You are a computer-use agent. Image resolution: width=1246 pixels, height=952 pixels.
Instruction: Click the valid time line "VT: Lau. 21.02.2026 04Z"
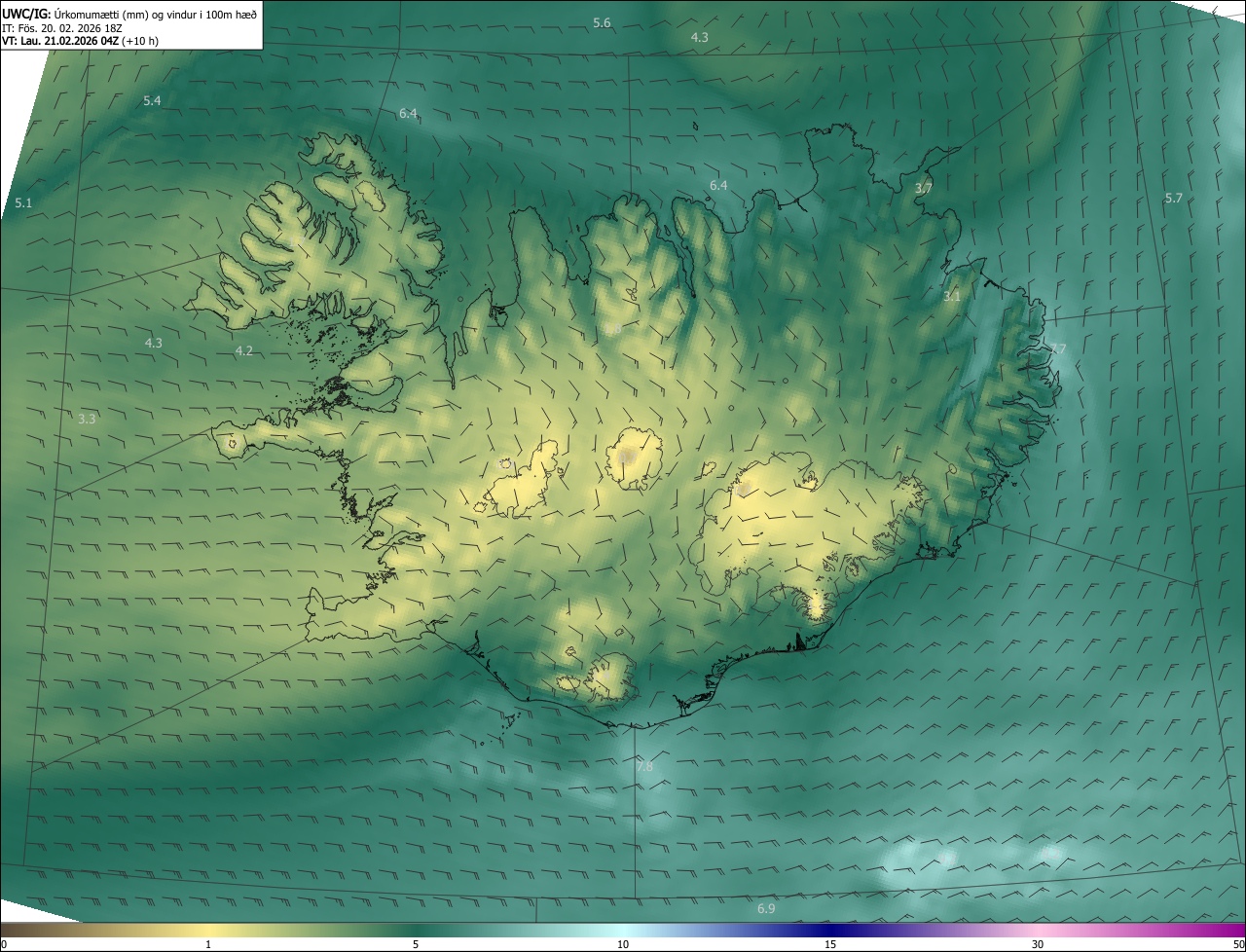tap(60, 41)
